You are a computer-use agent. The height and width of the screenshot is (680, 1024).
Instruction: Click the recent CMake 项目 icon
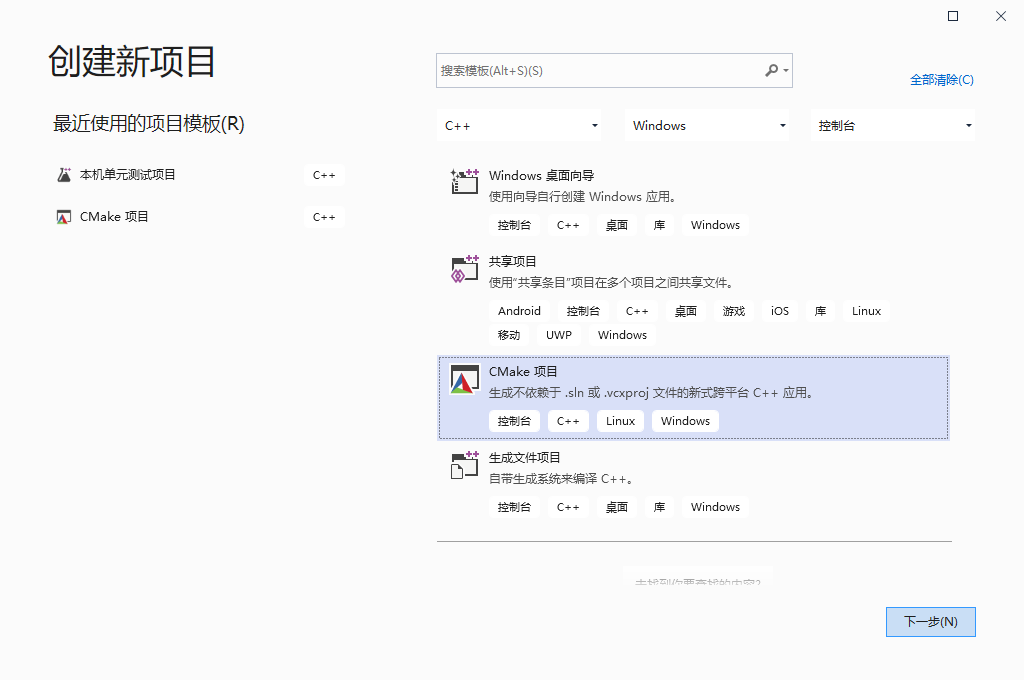(x=63, y=217)
